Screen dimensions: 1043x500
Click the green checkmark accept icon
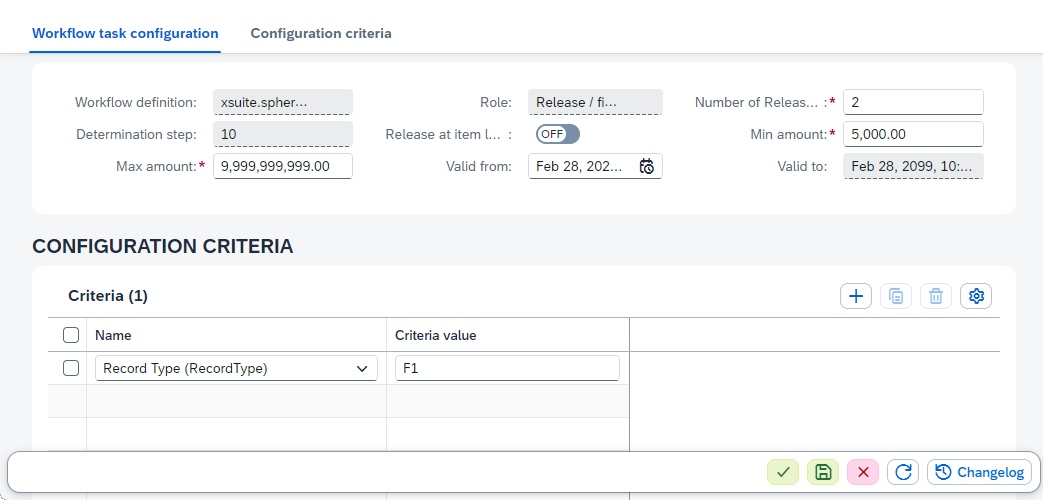click(783, 472)
